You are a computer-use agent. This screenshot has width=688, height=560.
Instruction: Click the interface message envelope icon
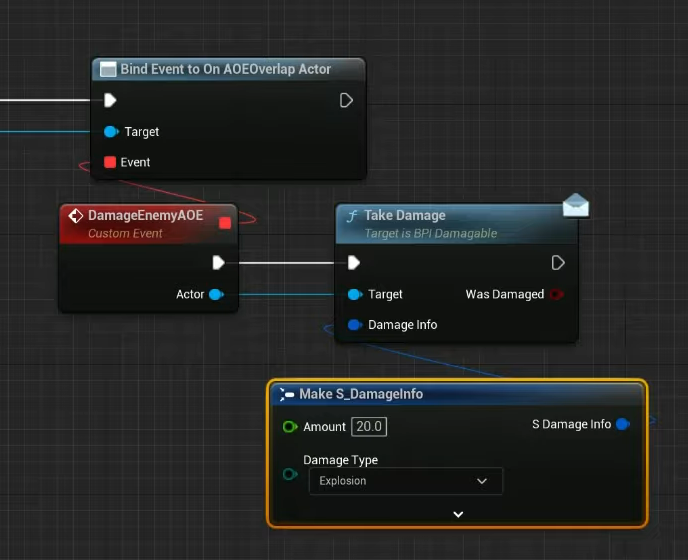[576, 206]
